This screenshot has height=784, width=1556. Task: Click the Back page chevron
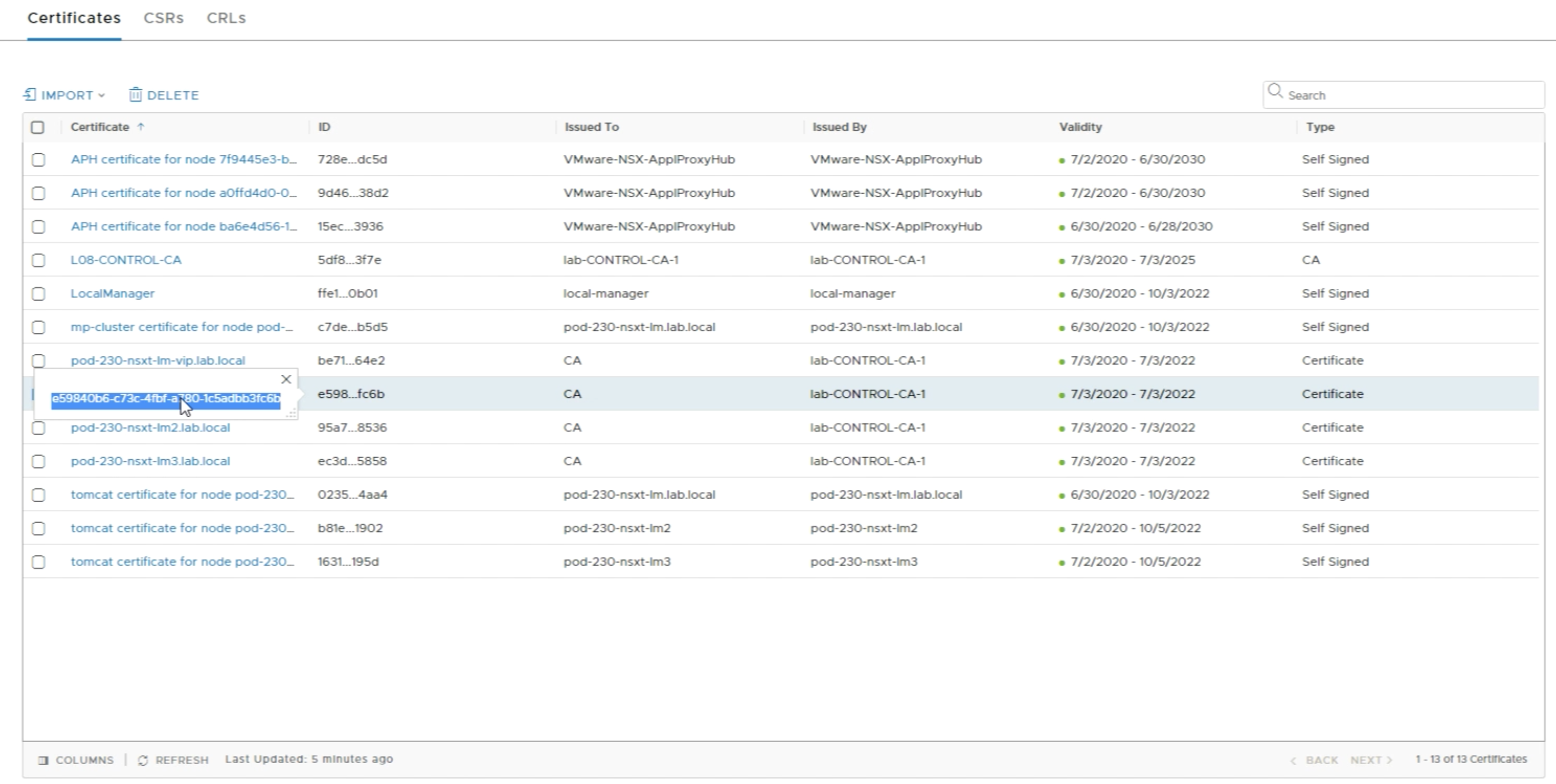click(x=1293, y=760)
